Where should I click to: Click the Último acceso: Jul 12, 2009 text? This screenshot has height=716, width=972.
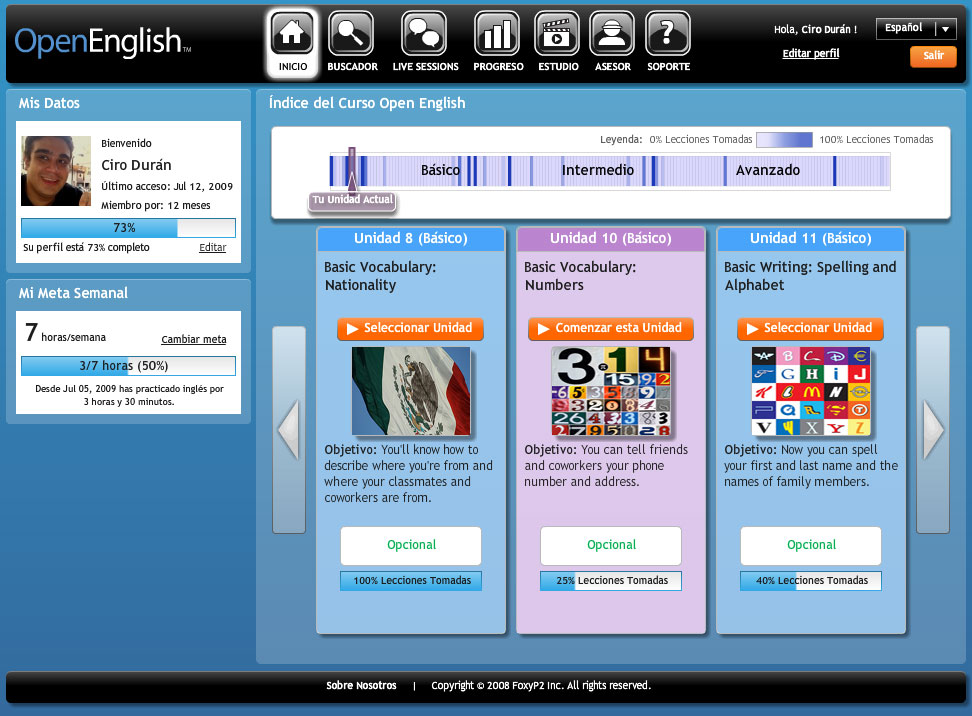point(167,186)
